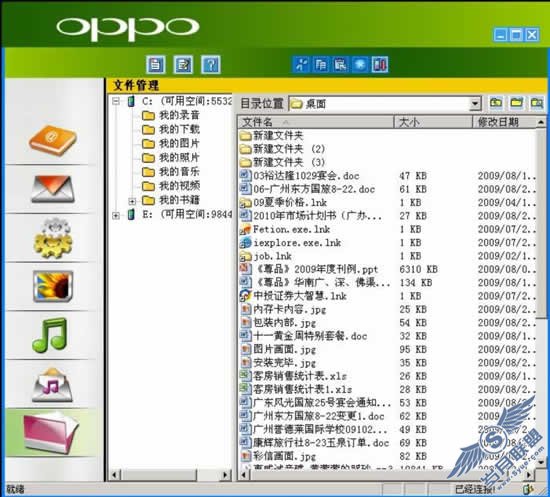
Task: Click the first document toolbar icon
Action: [x=156, y=65]
